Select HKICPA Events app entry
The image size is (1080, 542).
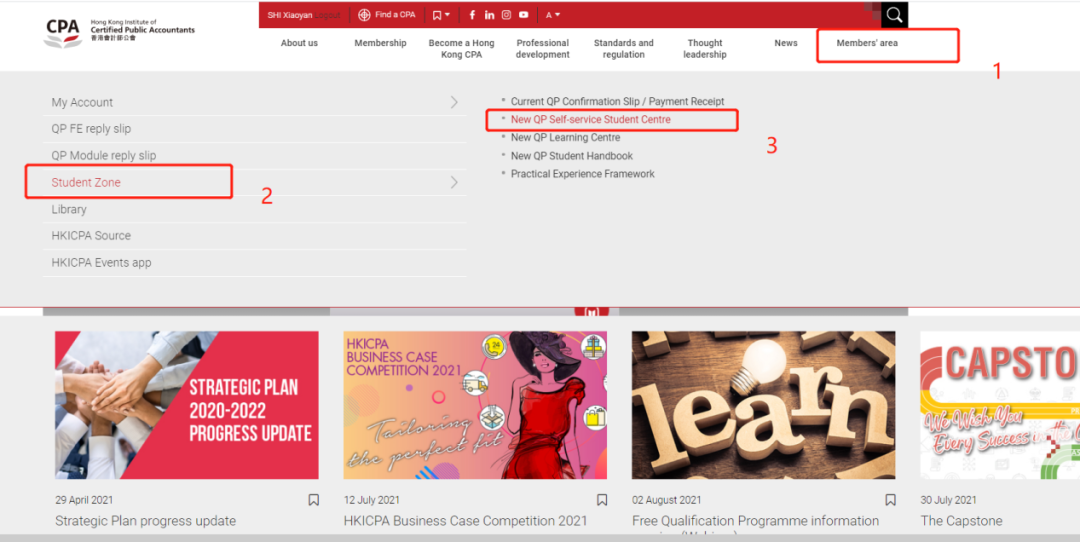click(x=101, y=262)
